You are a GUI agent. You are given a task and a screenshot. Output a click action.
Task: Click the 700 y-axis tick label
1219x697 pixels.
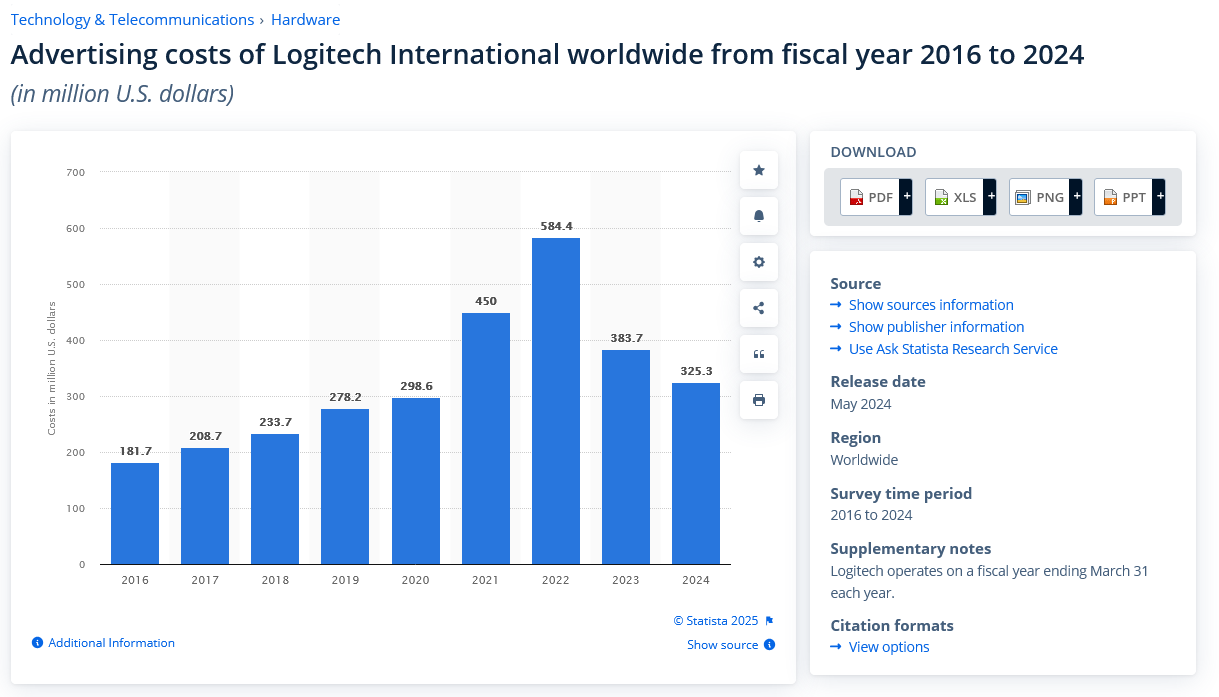click(x=77, y=172)
